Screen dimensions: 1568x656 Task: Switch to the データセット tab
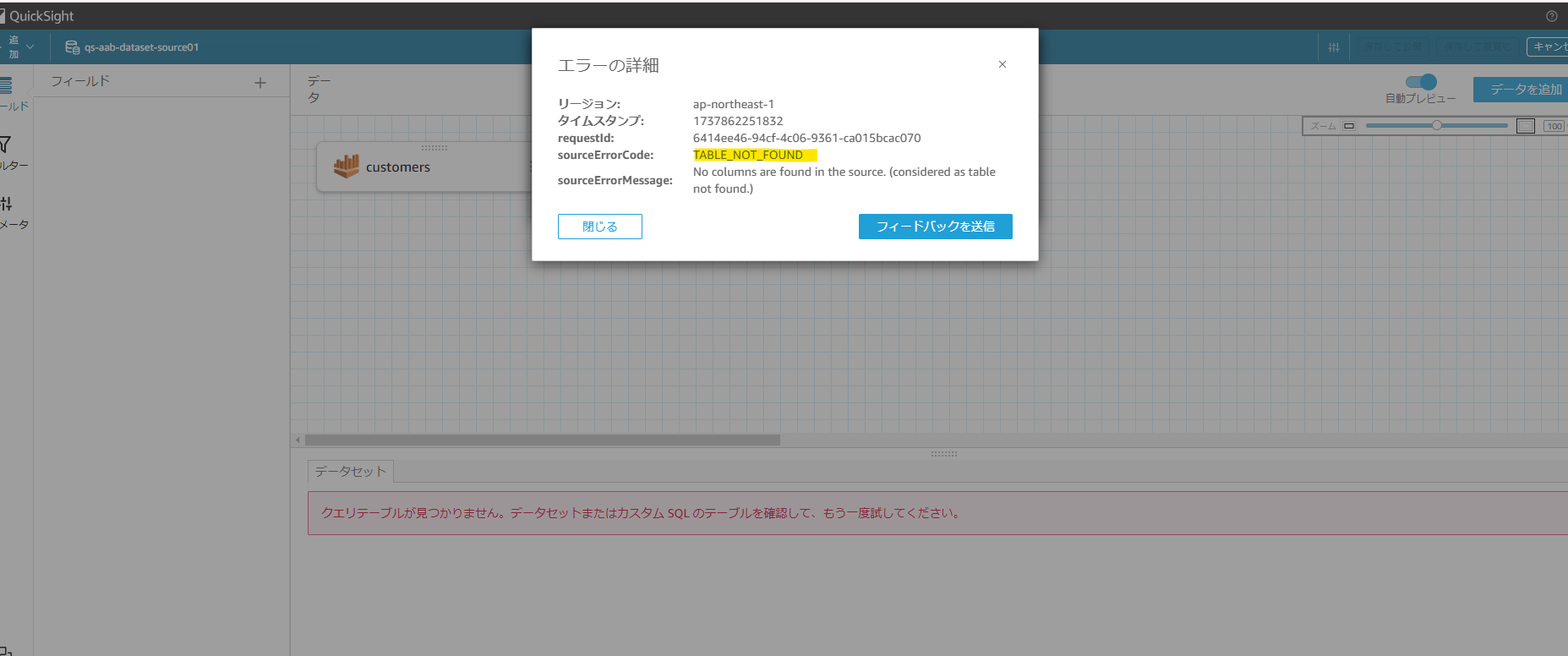coord(351,472)
